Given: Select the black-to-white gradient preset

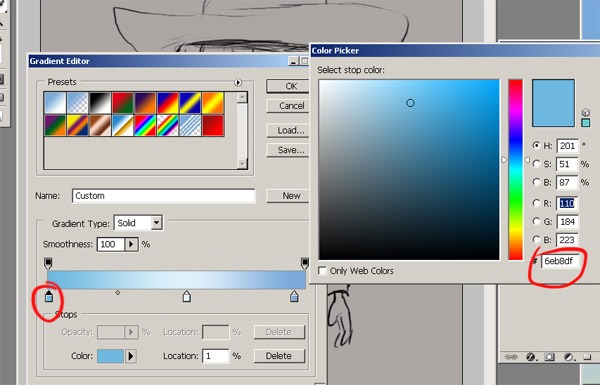Looking at the screenshot, I should click(100, 103).
